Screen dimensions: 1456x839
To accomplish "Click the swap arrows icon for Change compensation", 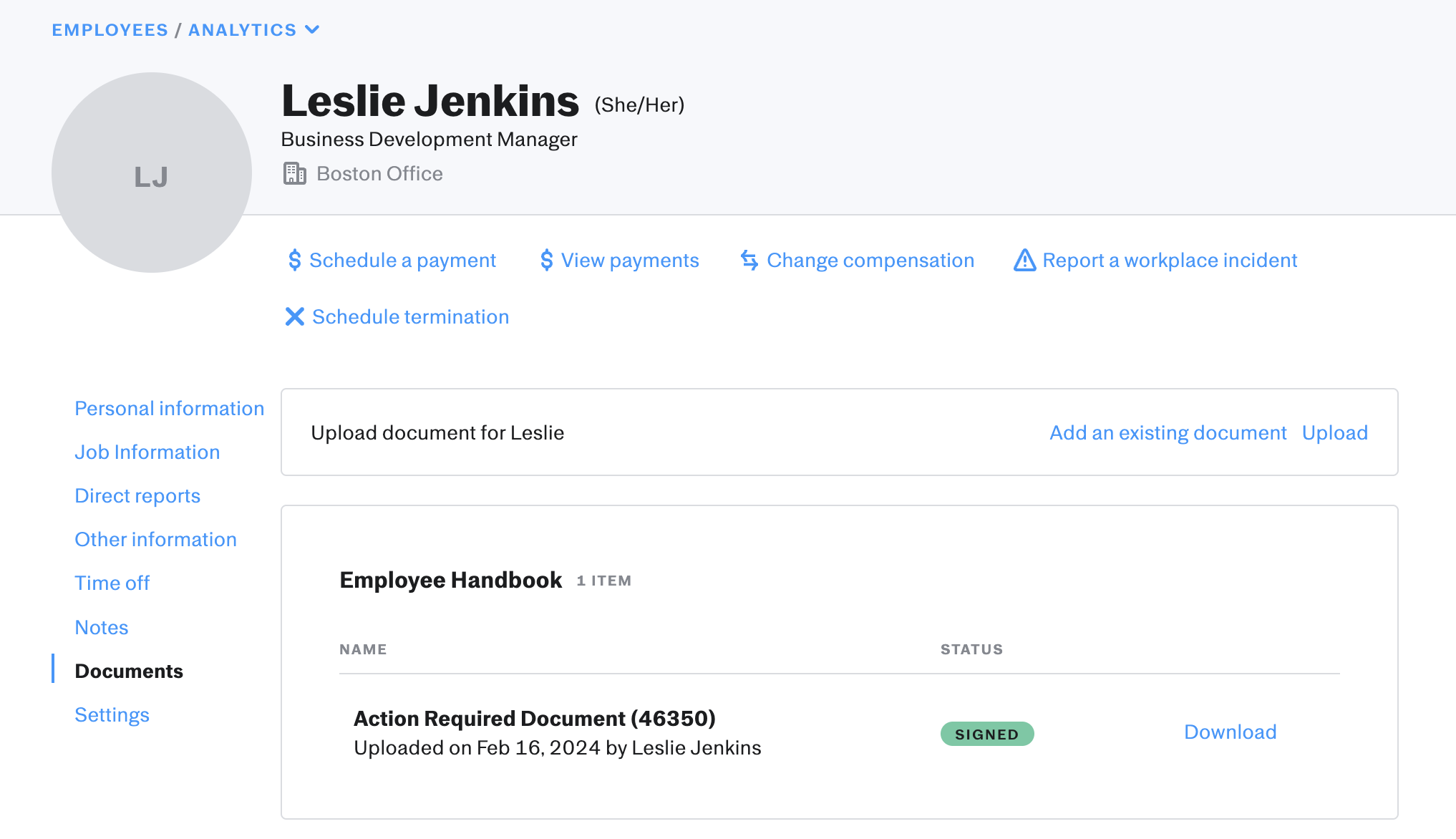I will point(749,260).
